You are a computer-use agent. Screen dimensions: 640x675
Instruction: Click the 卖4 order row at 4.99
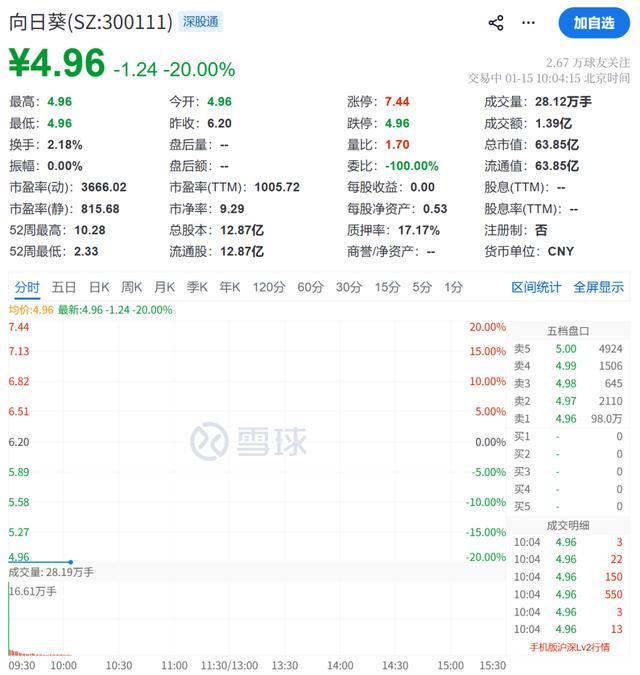click(x=568, y=366)
